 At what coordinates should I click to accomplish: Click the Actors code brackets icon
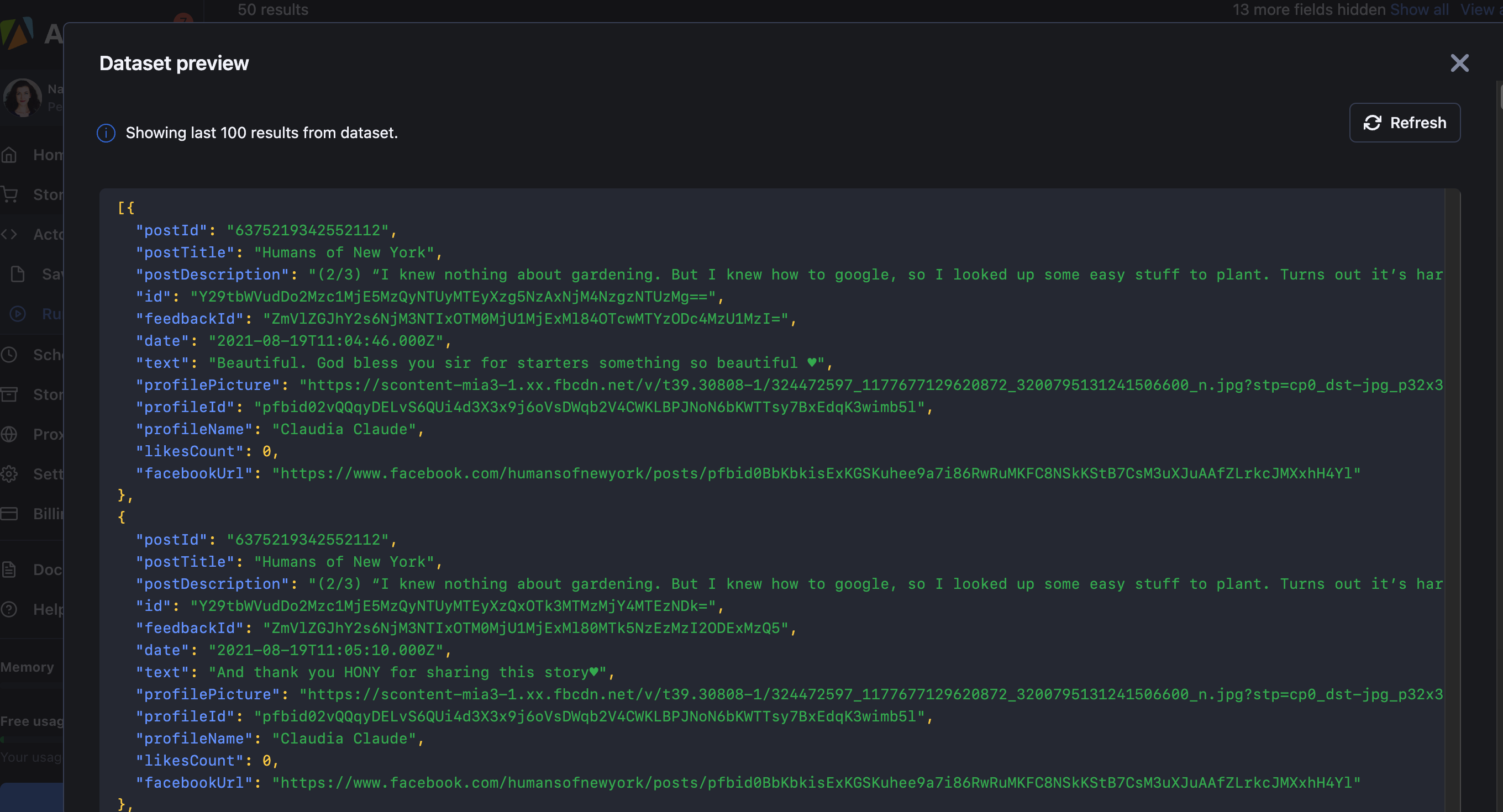(x=9, y=235)
